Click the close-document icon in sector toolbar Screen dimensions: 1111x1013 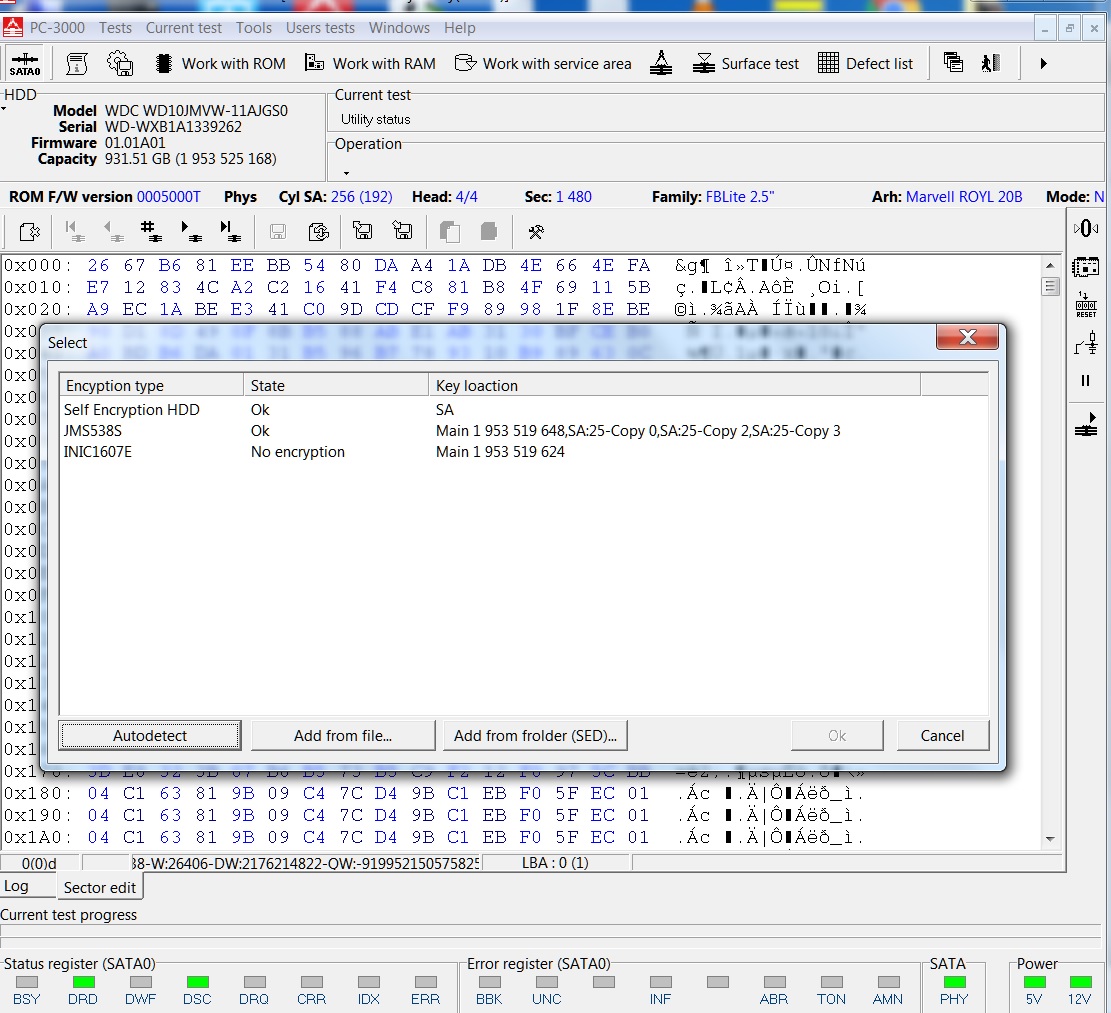click(30, 232)
